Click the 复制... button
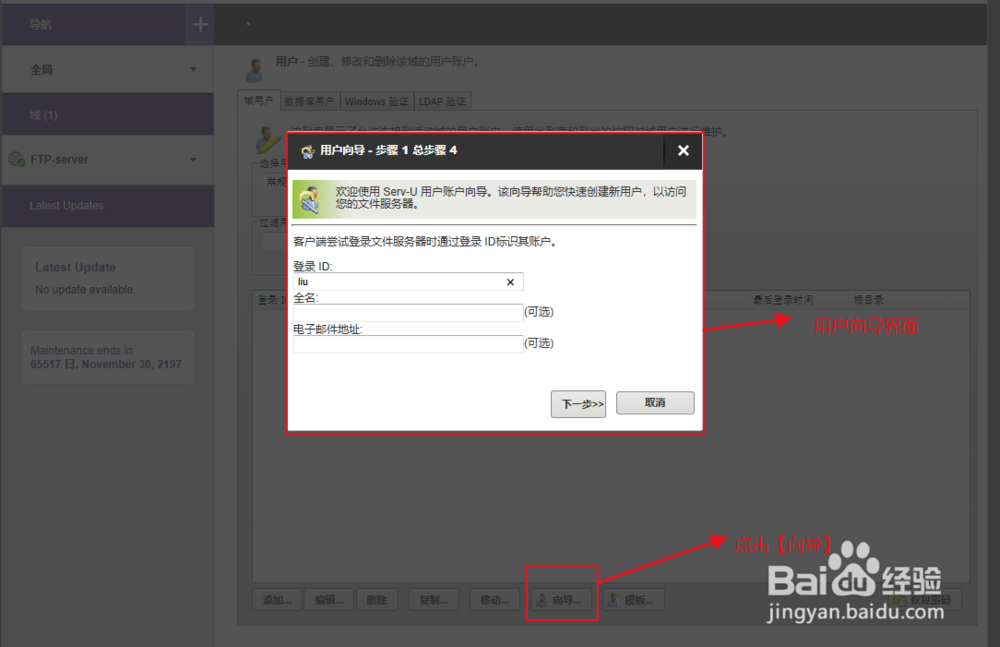Screen dimensions: 1000x647 coord(434,600)
